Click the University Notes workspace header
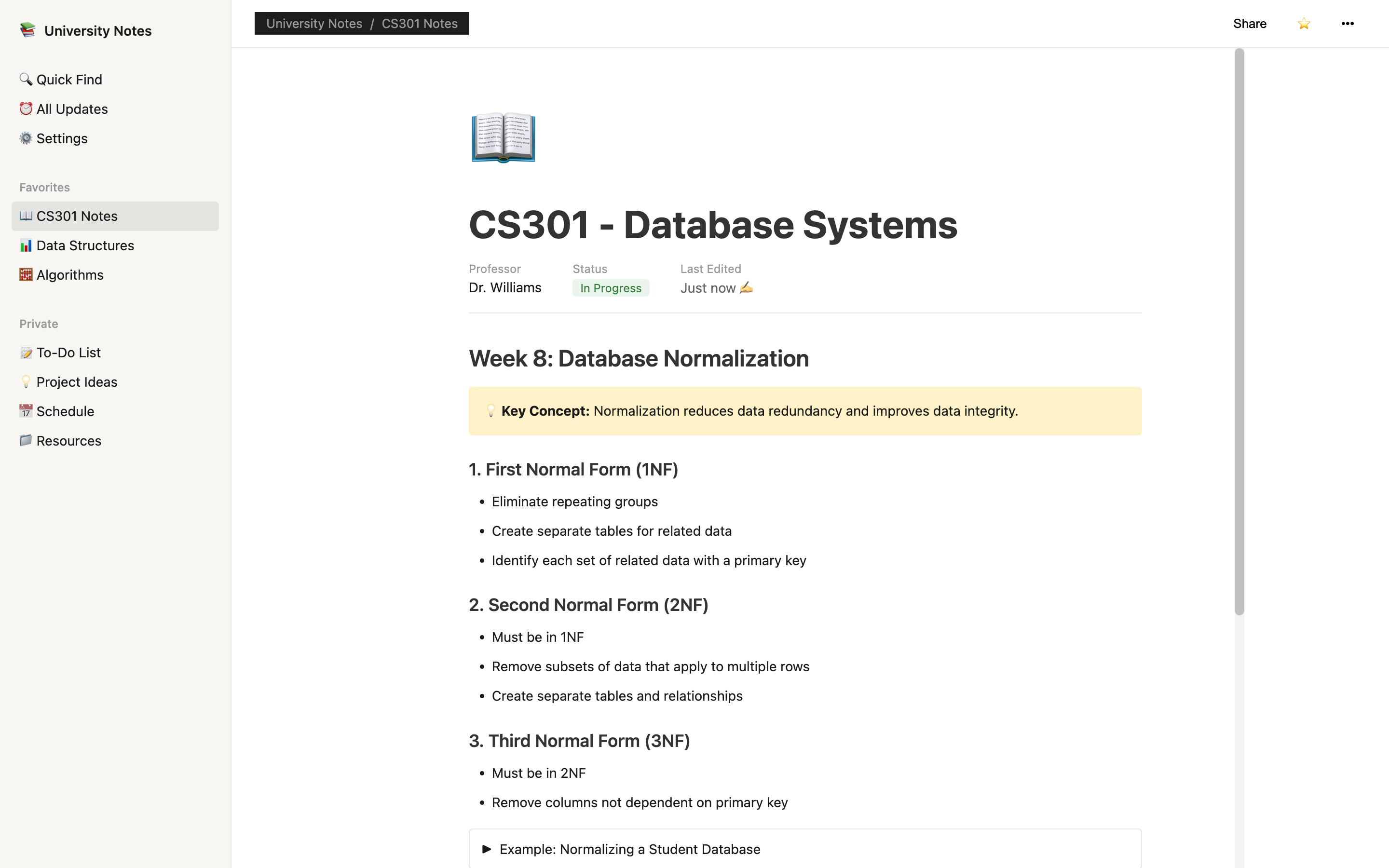Viewport: 1389px width, 868px height. pyautogui.click(x=97, y=31)
